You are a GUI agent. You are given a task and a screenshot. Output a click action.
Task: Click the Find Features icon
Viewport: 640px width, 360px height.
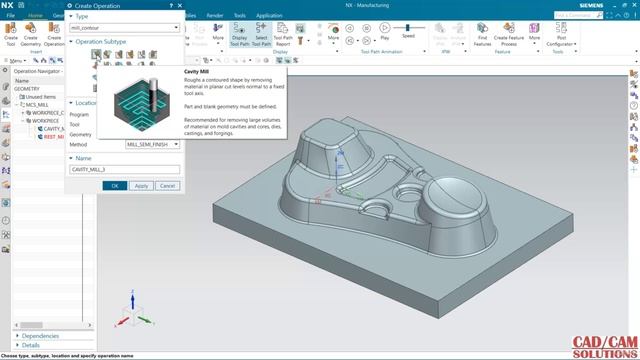[482, 34]
